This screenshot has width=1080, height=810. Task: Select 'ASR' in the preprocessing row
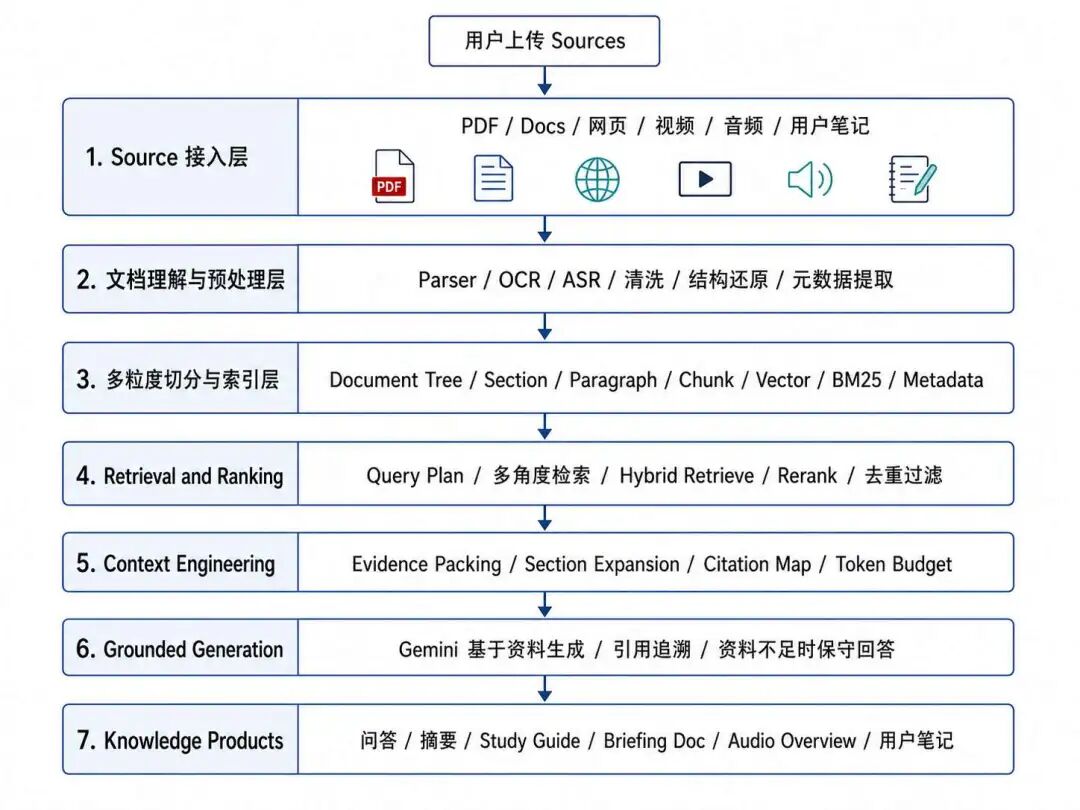pyautogui.click(x=581, y=280)
